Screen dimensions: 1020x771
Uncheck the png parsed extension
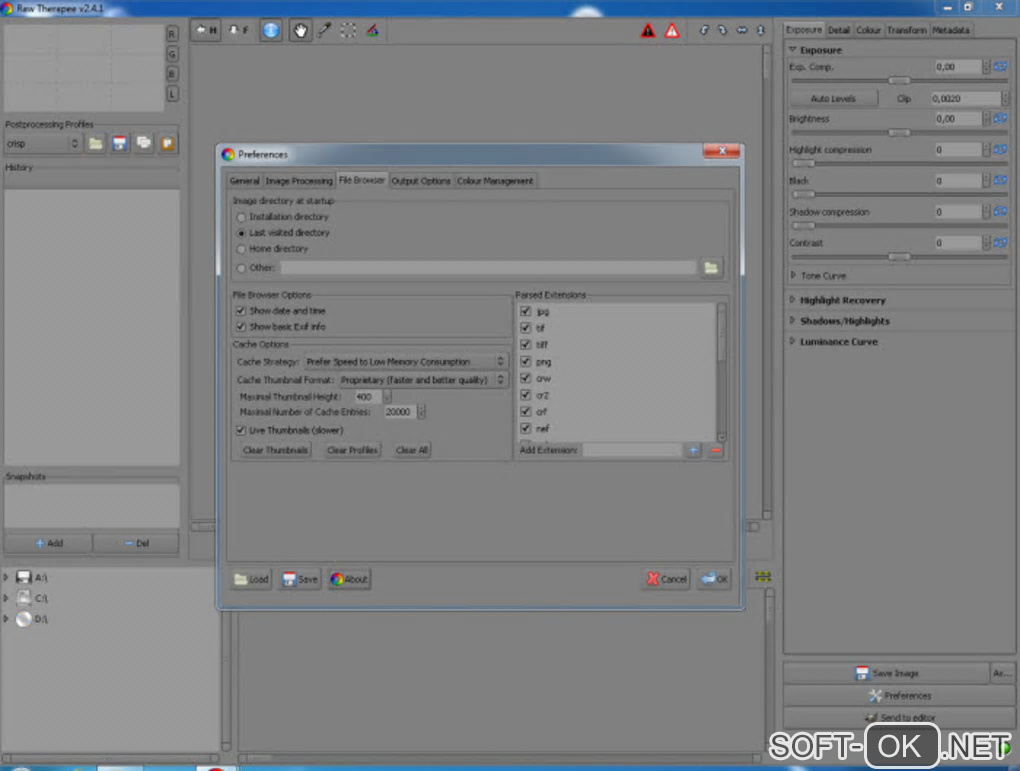[x=526, y=361]
